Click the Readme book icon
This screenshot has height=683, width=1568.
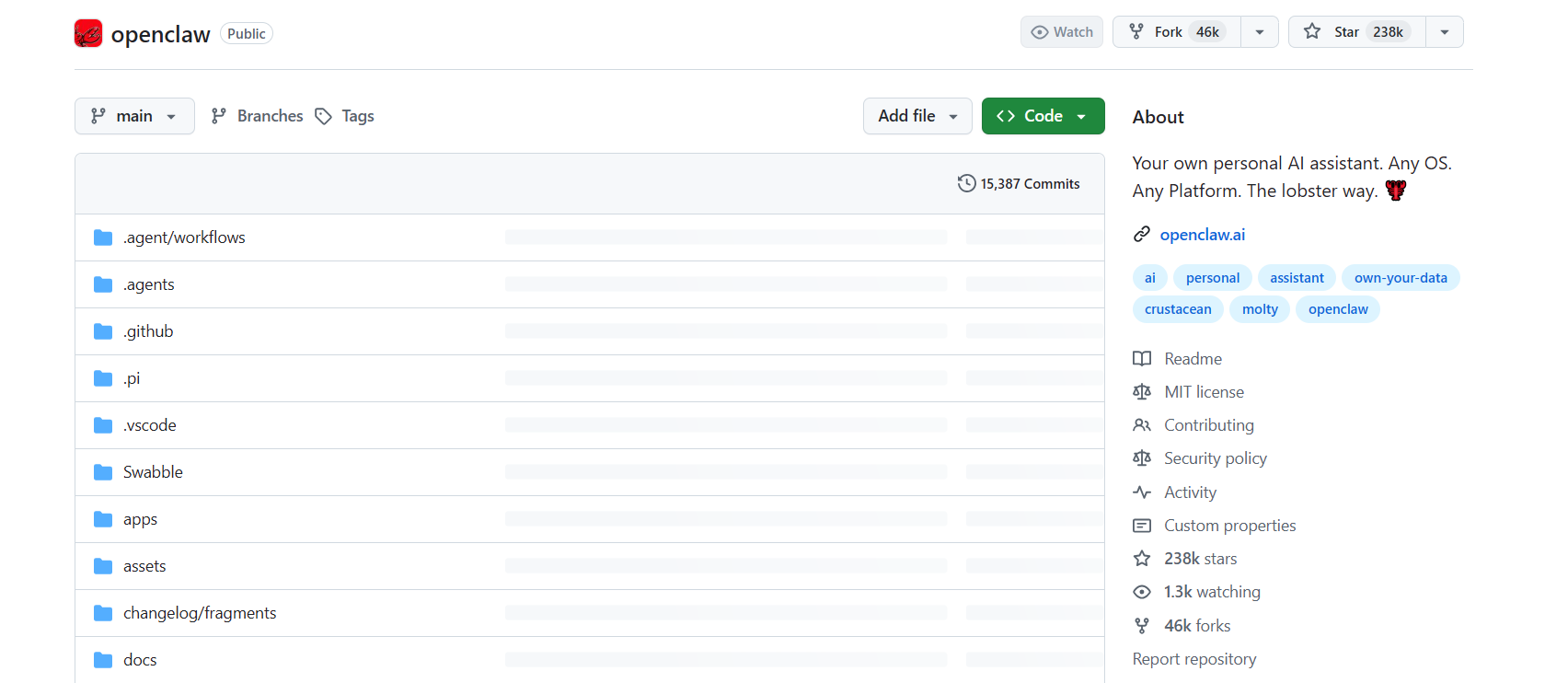[x=1142, y=359]
